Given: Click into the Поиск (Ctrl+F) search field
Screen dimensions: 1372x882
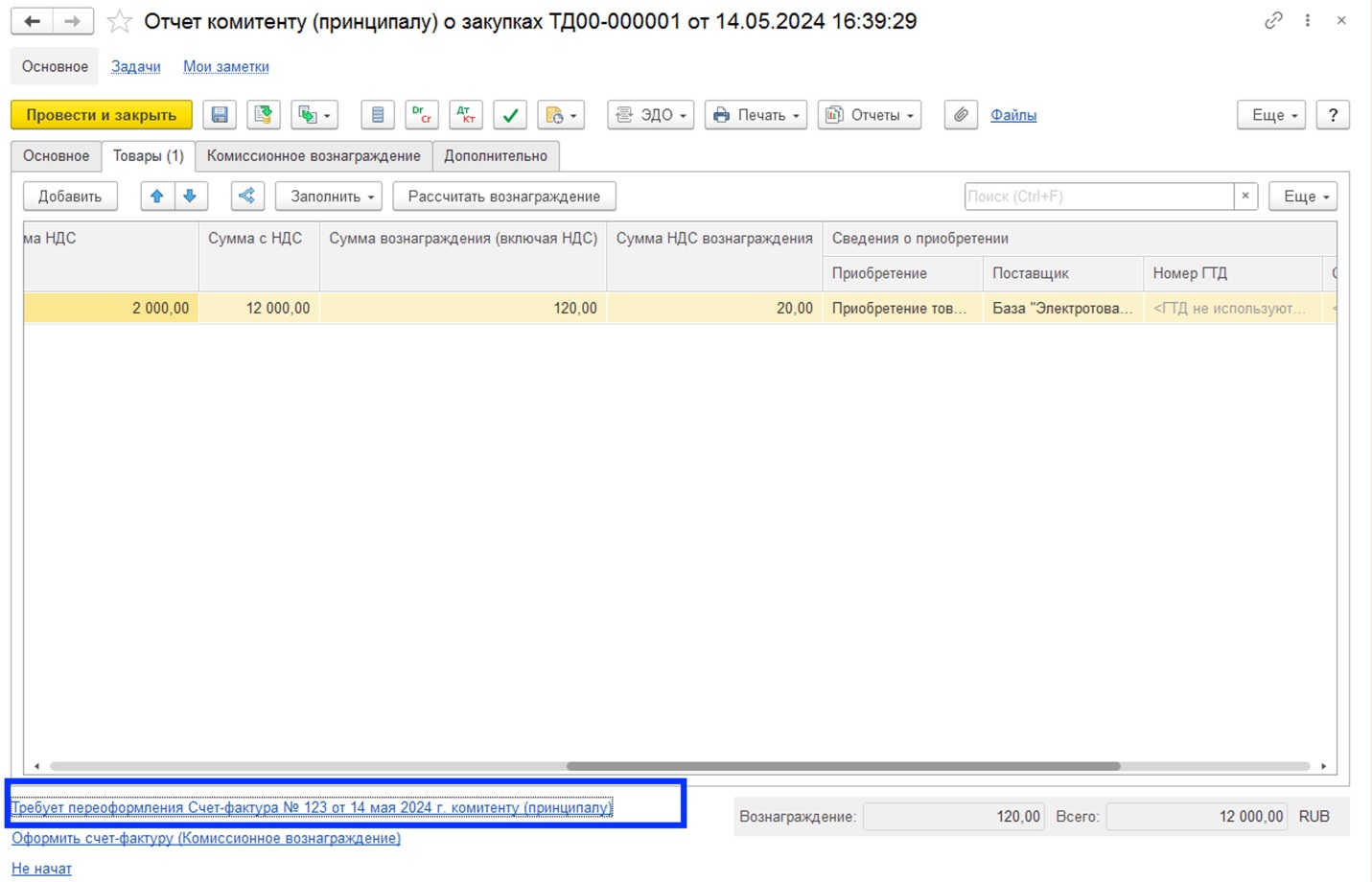Looking at the screenshot, I should point(1098,197).
